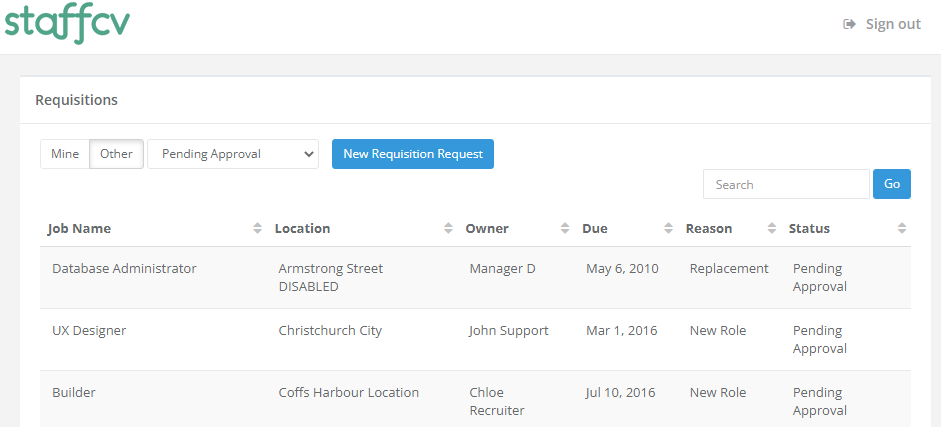Click the John Support owner cell
The height and width of the screenshot is (427, 941).
(509, 330)
